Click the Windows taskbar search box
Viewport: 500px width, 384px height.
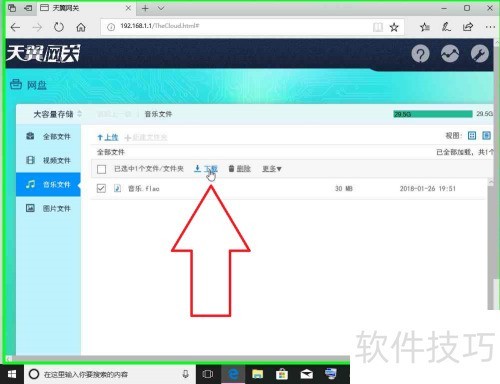(x=109, y=374)
